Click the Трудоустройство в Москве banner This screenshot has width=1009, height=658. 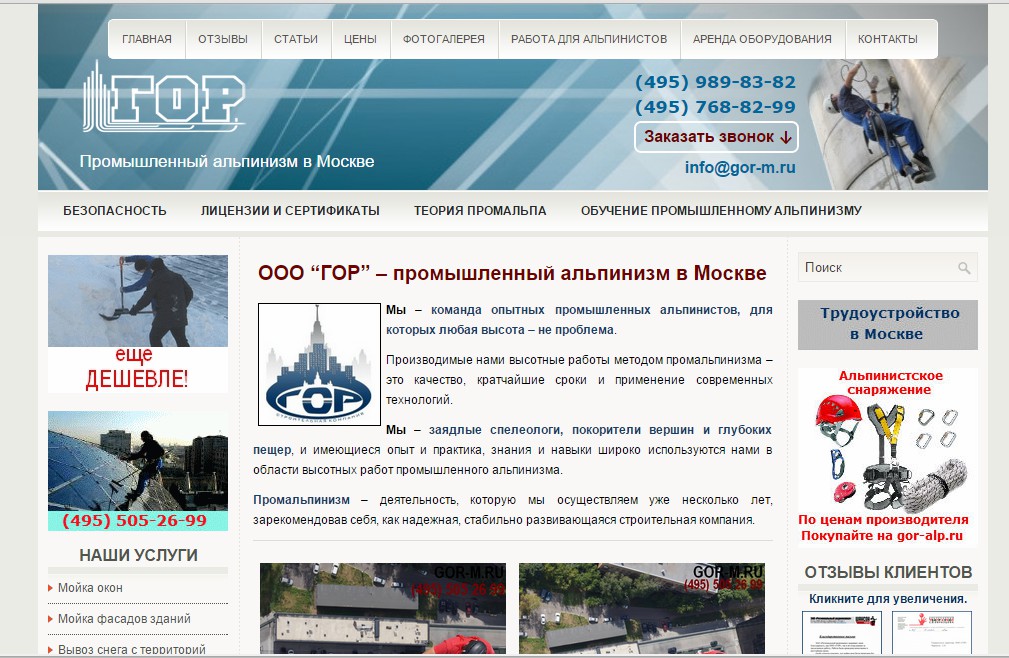[x=888, y=324]
